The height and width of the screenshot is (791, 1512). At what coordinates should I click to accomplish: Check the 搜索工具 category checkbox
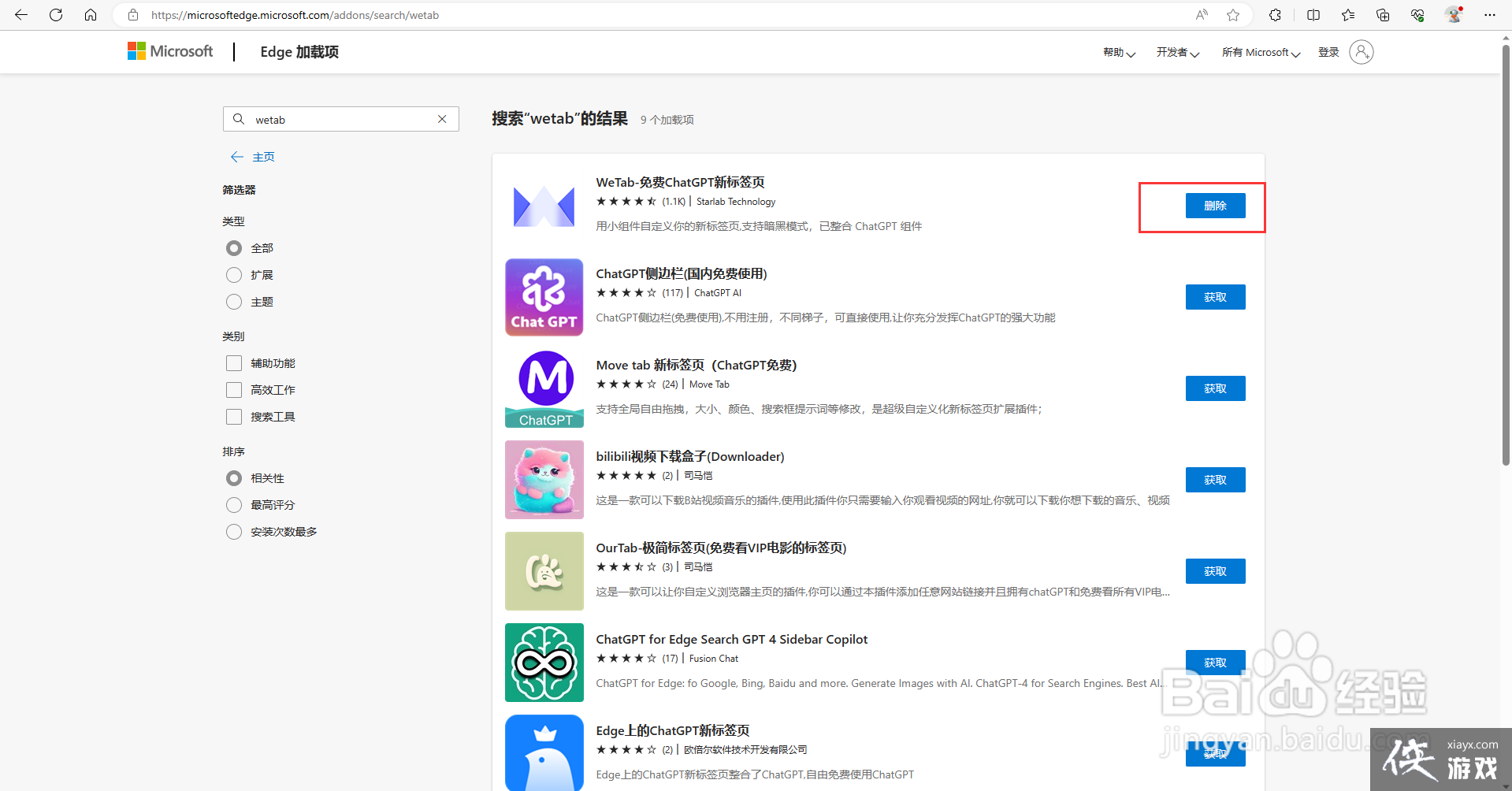coord(234,417)
